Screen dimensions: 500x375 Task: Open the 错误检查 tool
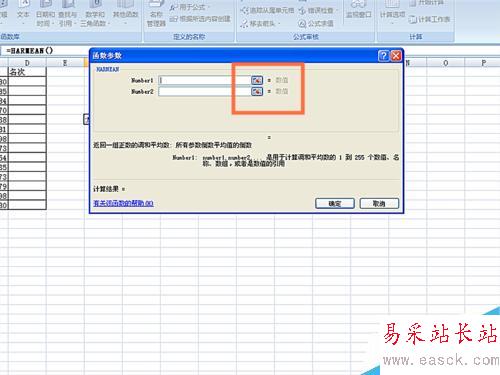pyautogui.click(x=318, y=10)
